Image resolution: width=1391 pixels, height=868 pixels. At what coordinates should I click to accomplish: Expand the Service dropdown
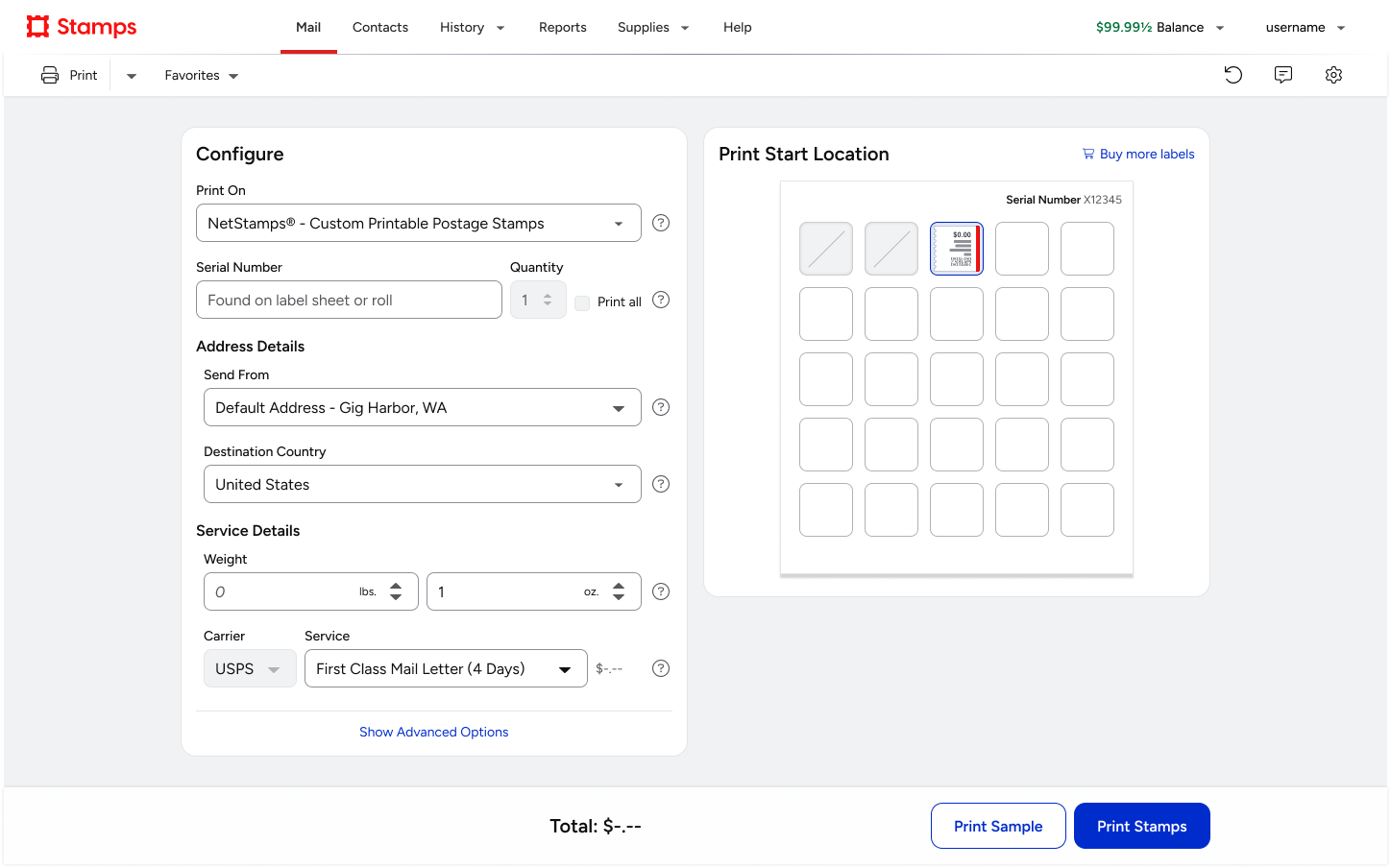pyautogui.click(x=446, y=668)
